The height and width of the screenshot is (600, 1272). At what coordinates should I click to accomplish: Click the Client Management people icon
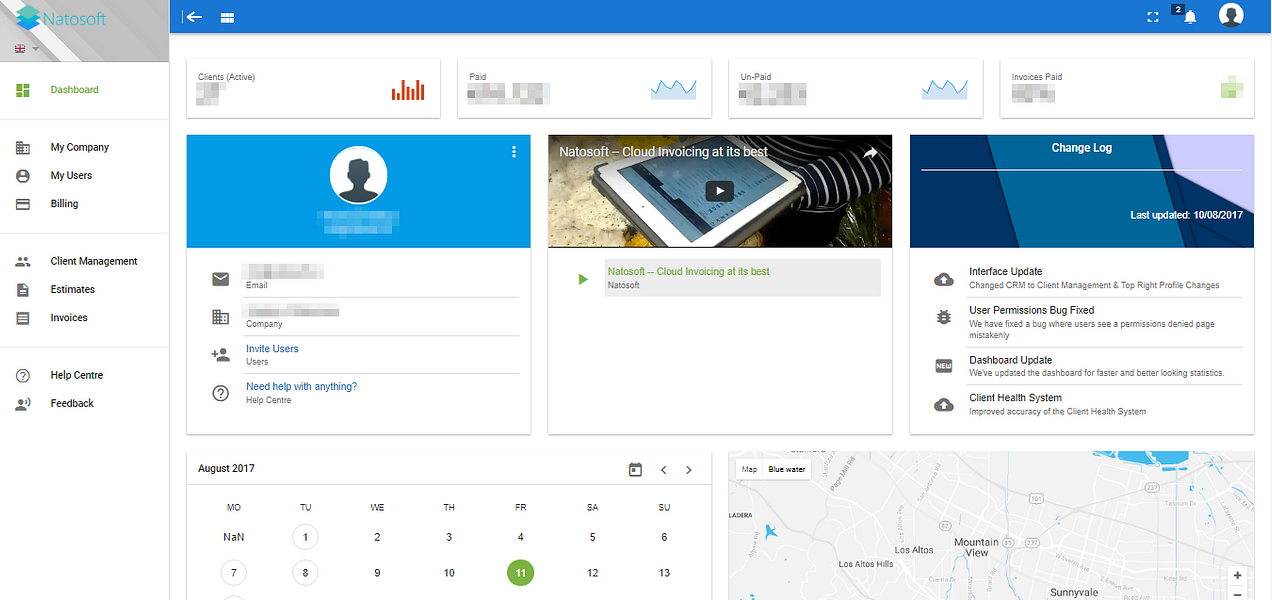click(x=23, y=261)
